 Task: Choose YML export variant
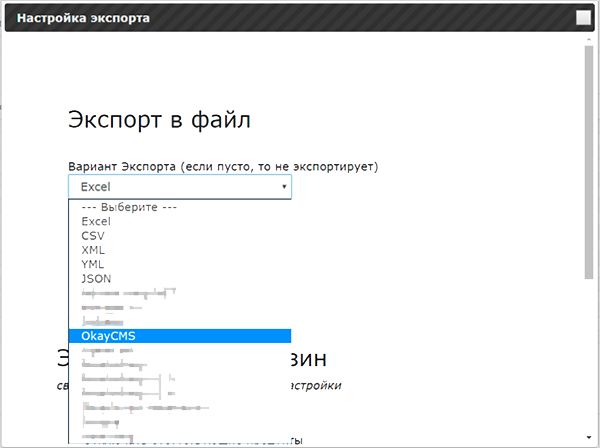(x=93, y=264)
